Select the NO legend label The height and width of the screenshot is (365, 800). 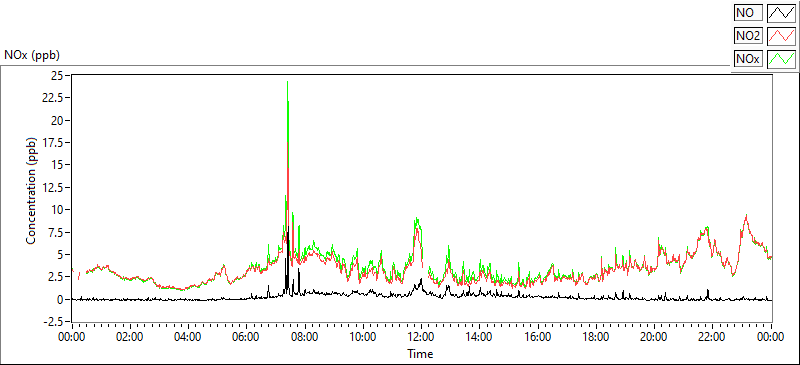point(748,12)
